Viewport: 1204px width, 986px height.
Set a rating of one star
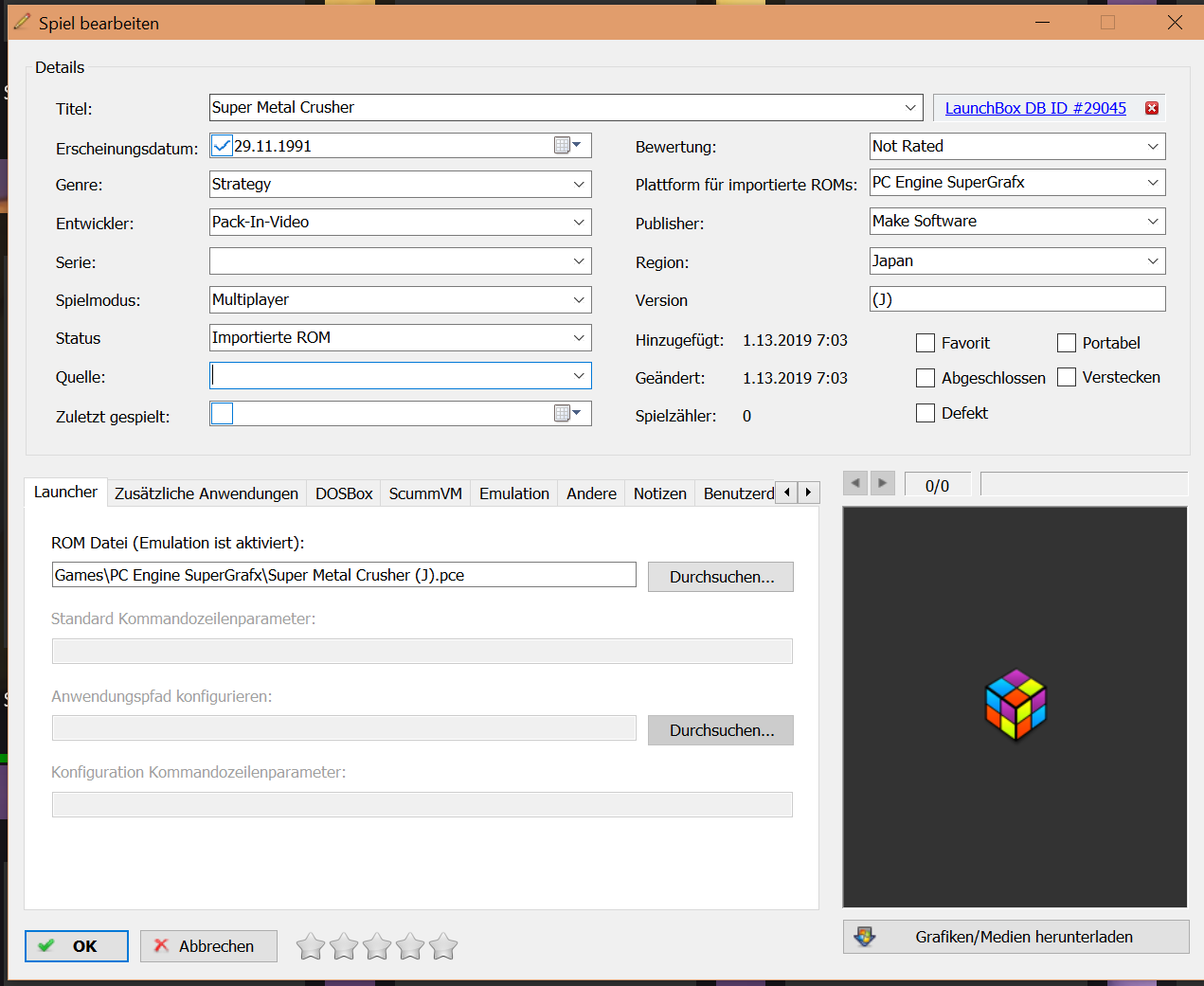point(311,946)
